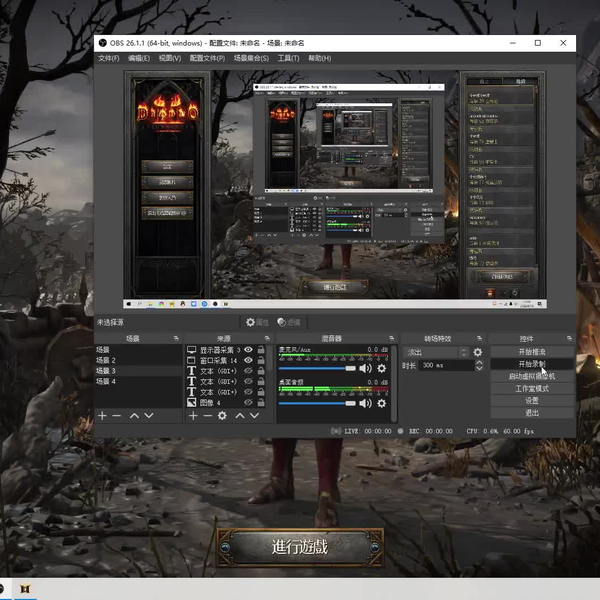The width and height of the screenshot is (600, 600).
Task: Select 场景 2 in the scenes list
Action: click(x=139, y=360)
